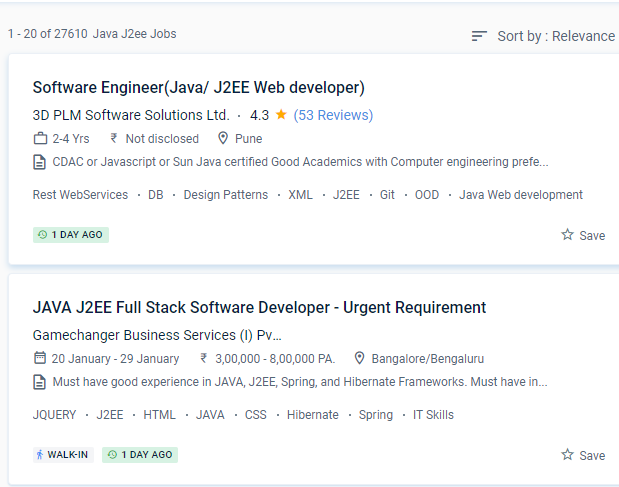This screenshot has width=619, height=487.
Task: Save the Full Stack Developer job
Action: 583,455
